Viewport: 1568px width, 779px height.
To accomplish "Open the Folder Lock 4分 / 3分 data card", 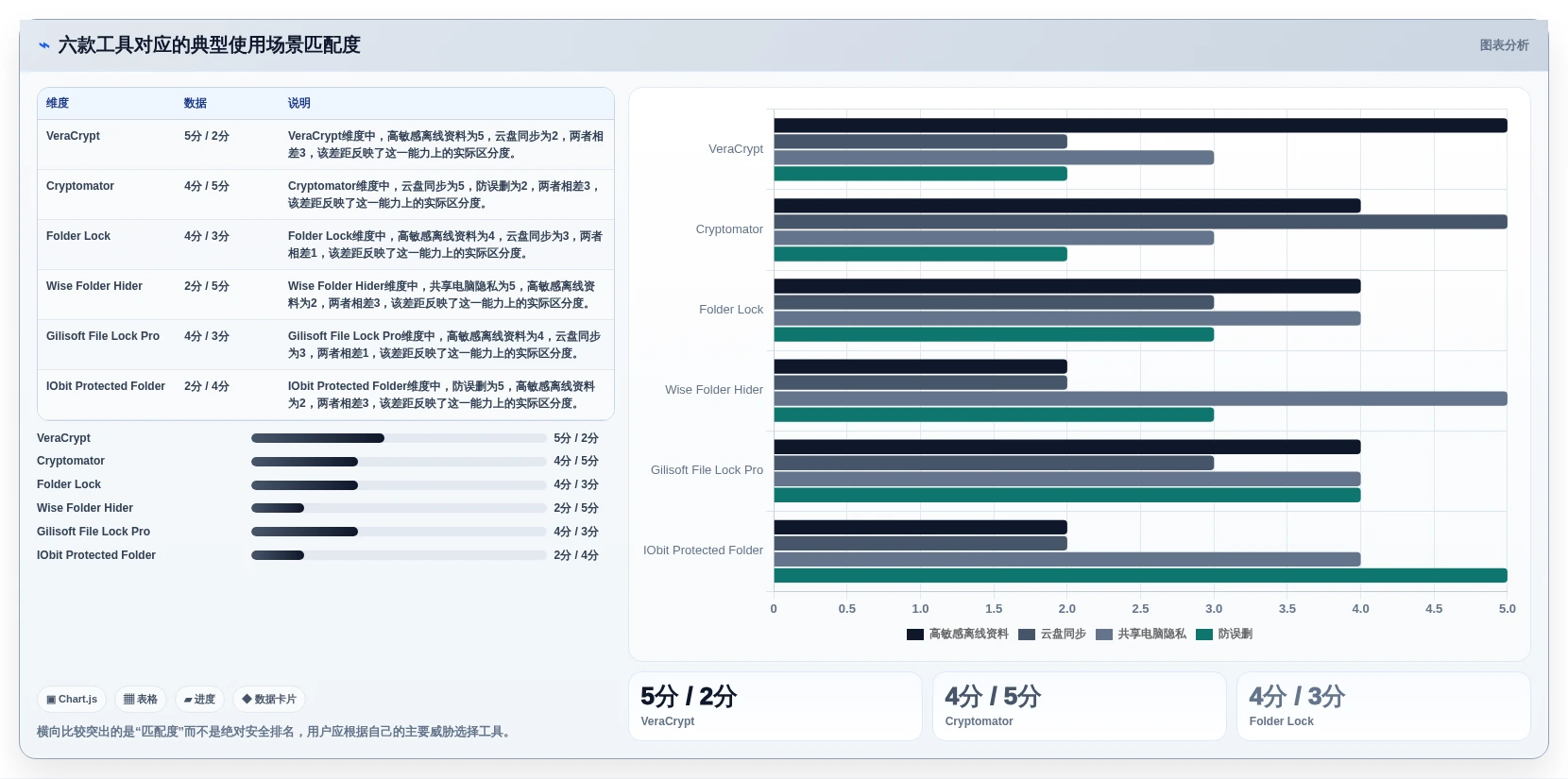I will 1384,706.
